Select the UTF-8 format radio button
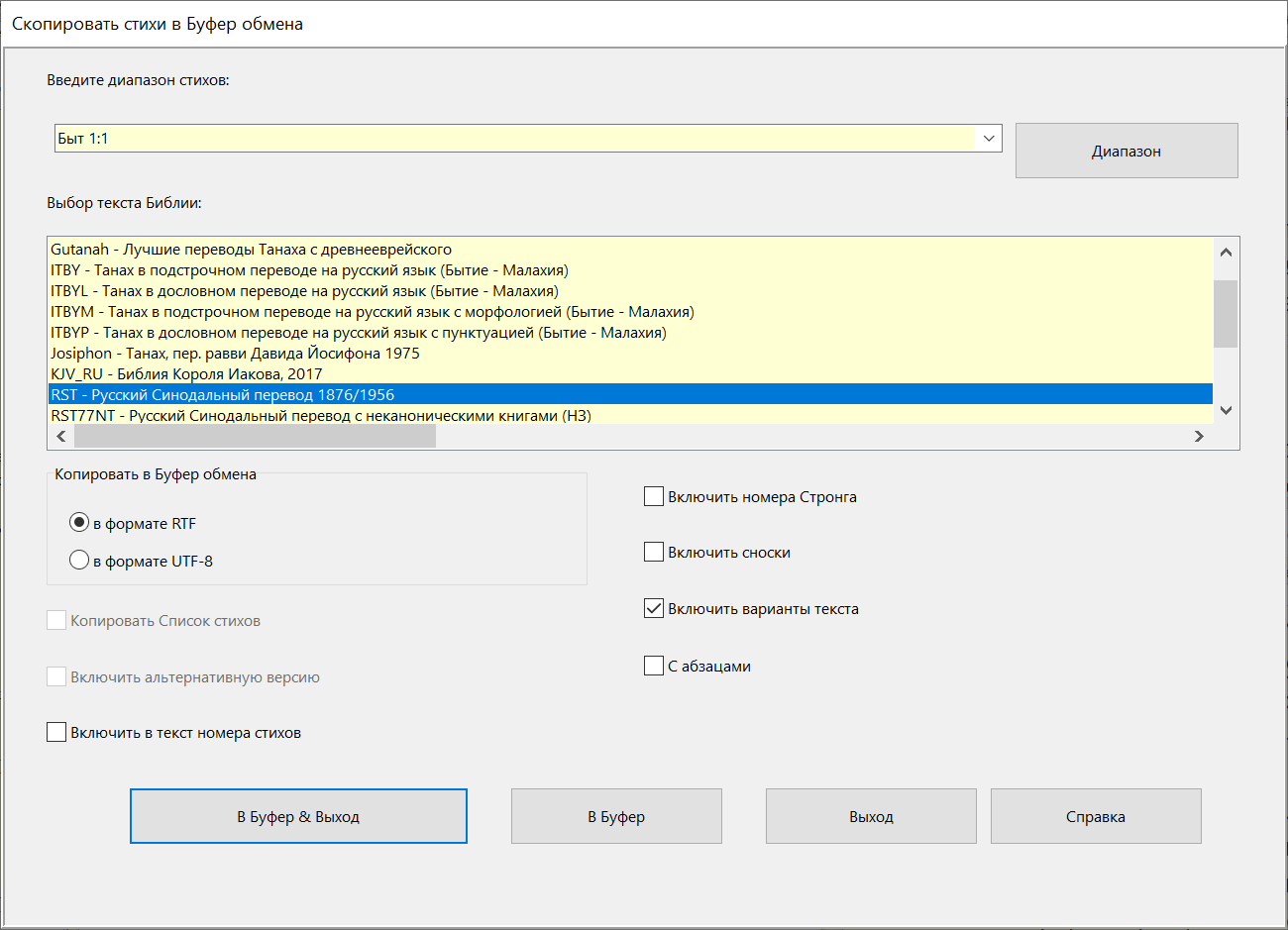The height and width of the screenshot is (930, 1288). point(79,561)
